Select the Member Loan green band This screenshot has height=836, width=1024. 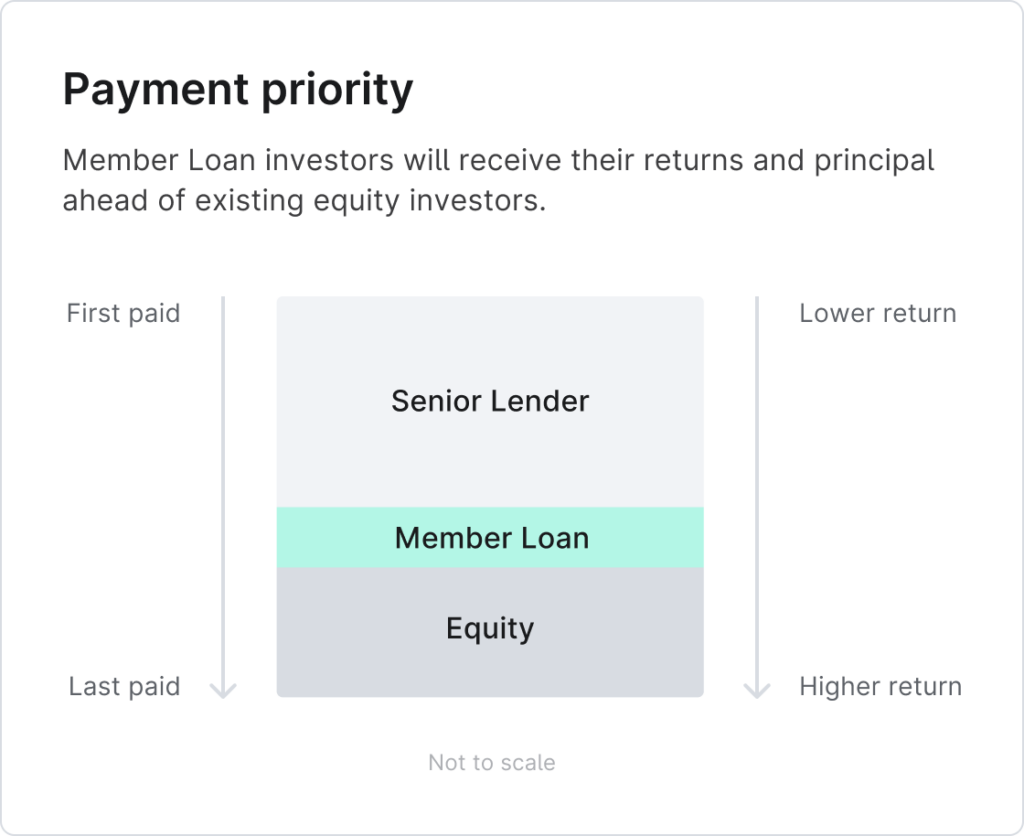[x=490, y=538]
